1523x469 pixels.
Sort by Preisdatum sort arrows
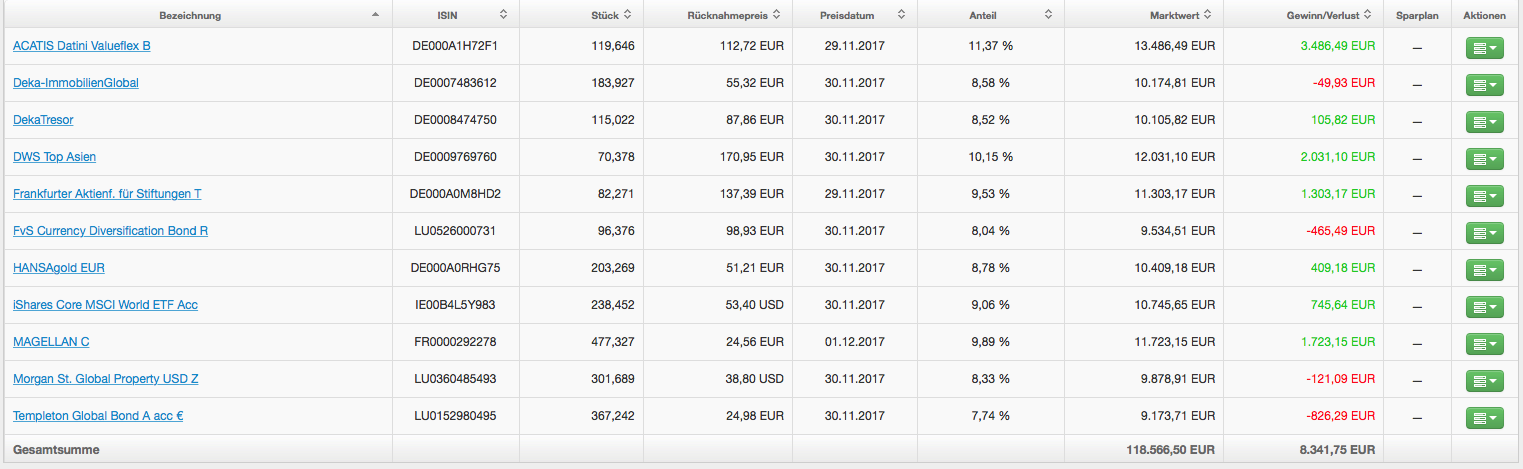coord(901,15)
